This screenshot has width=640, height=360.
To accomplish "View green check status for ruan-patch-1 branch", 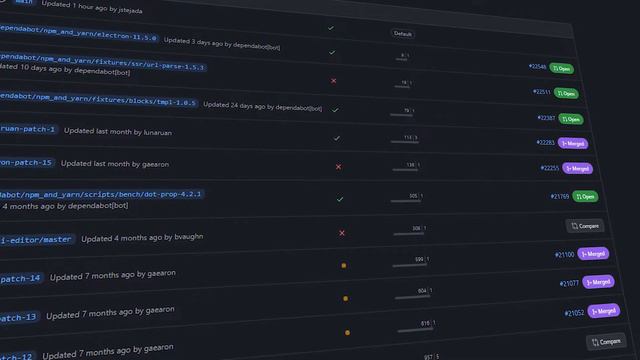I will tap(337, 138).
